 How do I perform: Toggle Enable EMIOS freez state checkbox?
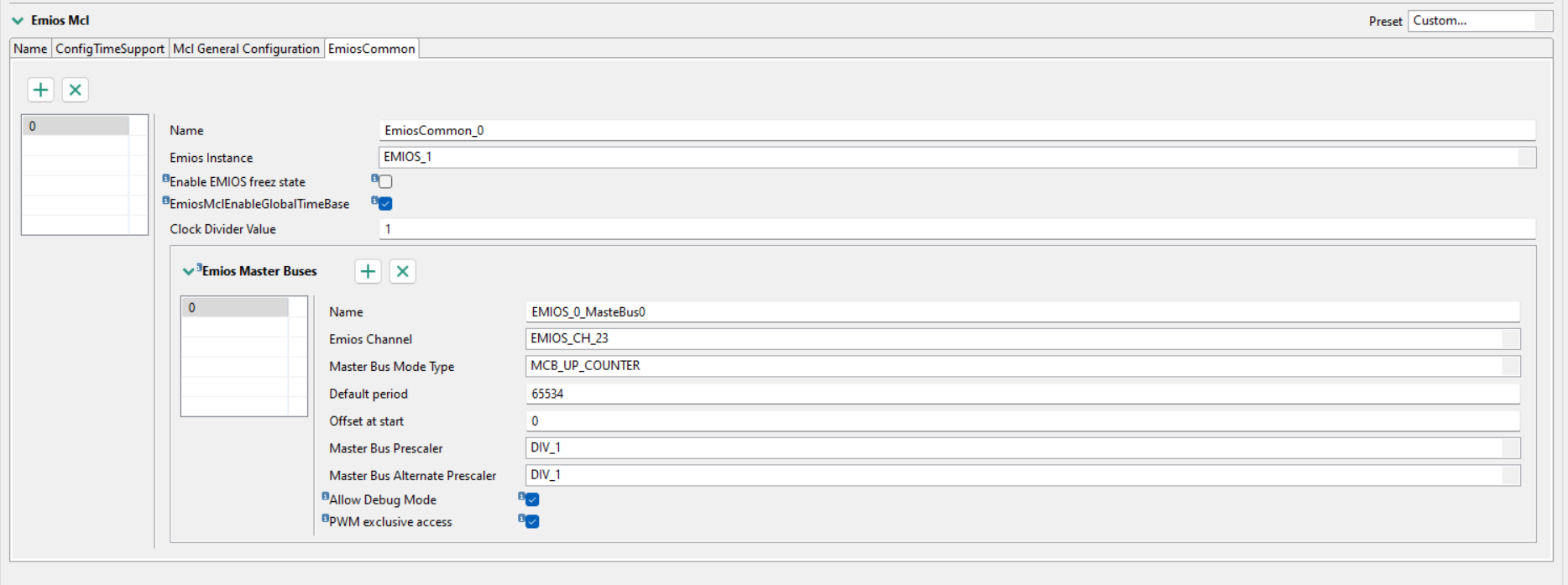pos(385,181)
